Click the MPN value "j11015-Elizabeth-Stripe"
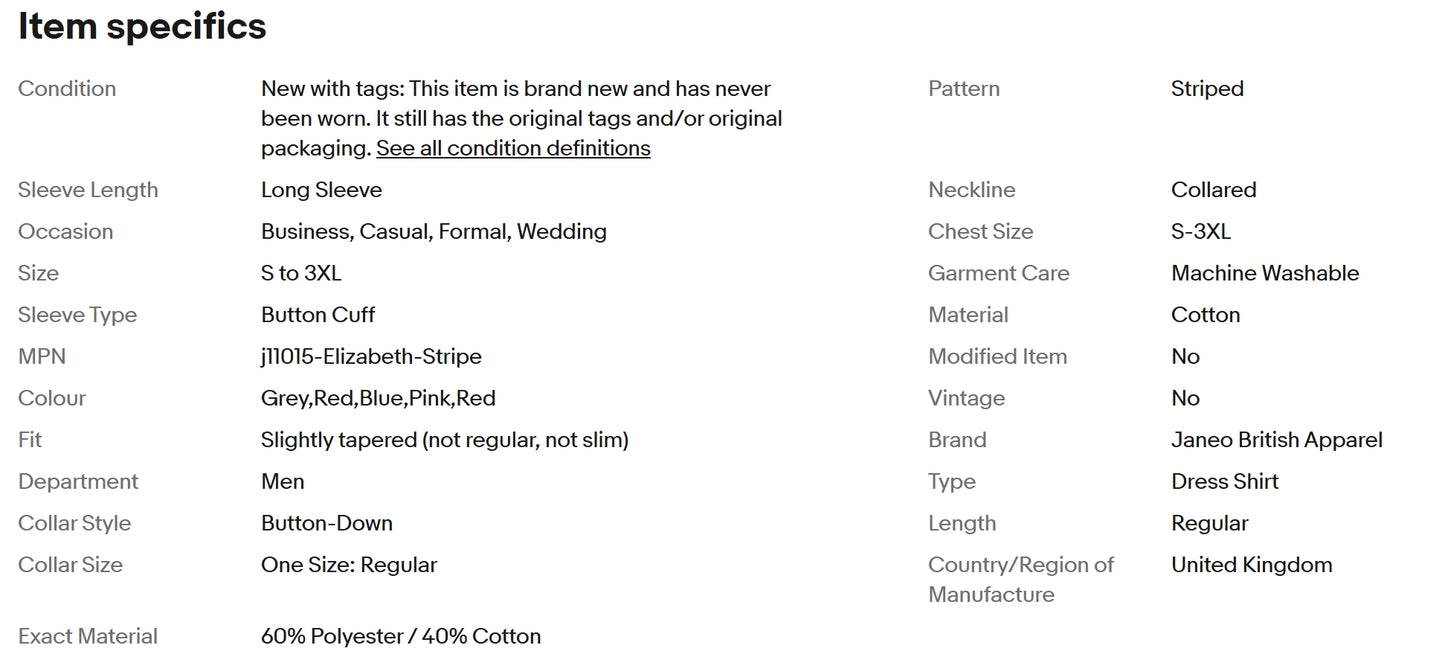Screen dimensions: 1445x654 [371, 357]
